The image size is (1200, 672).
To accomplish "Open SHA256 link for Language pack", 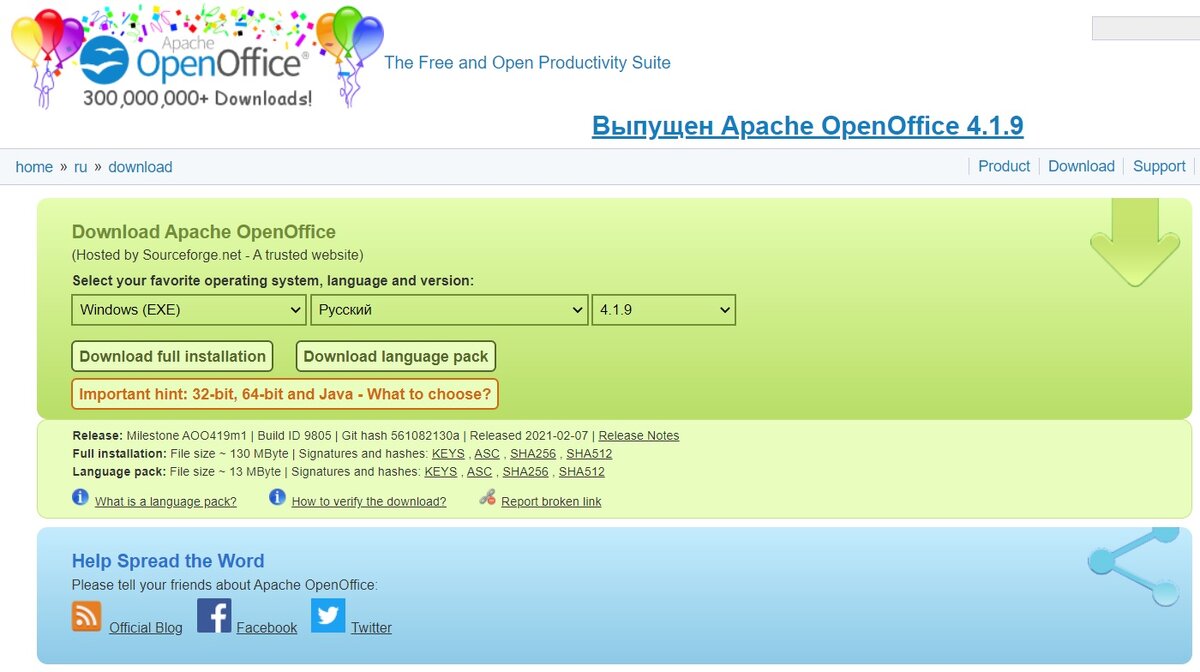I will [526, 472].
